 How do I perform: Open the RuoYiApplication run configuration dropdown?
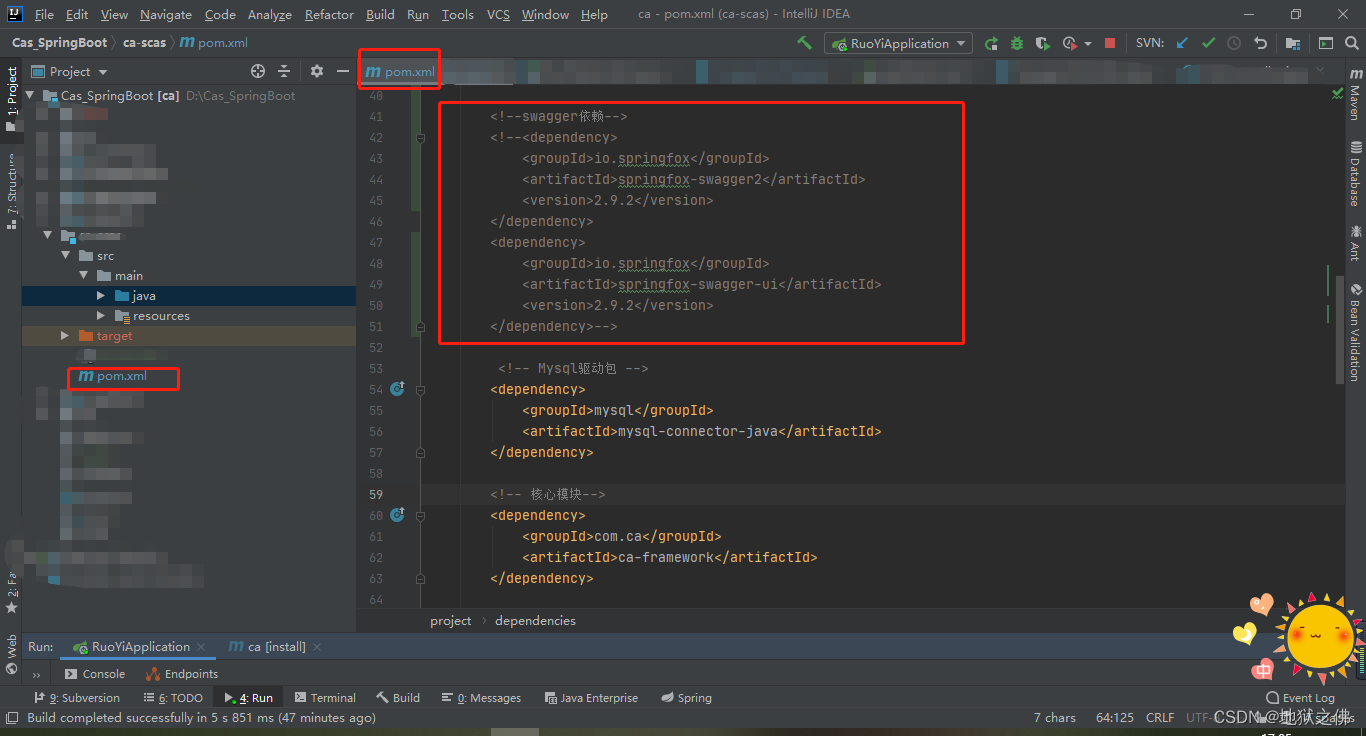click(x=898, y=43)
